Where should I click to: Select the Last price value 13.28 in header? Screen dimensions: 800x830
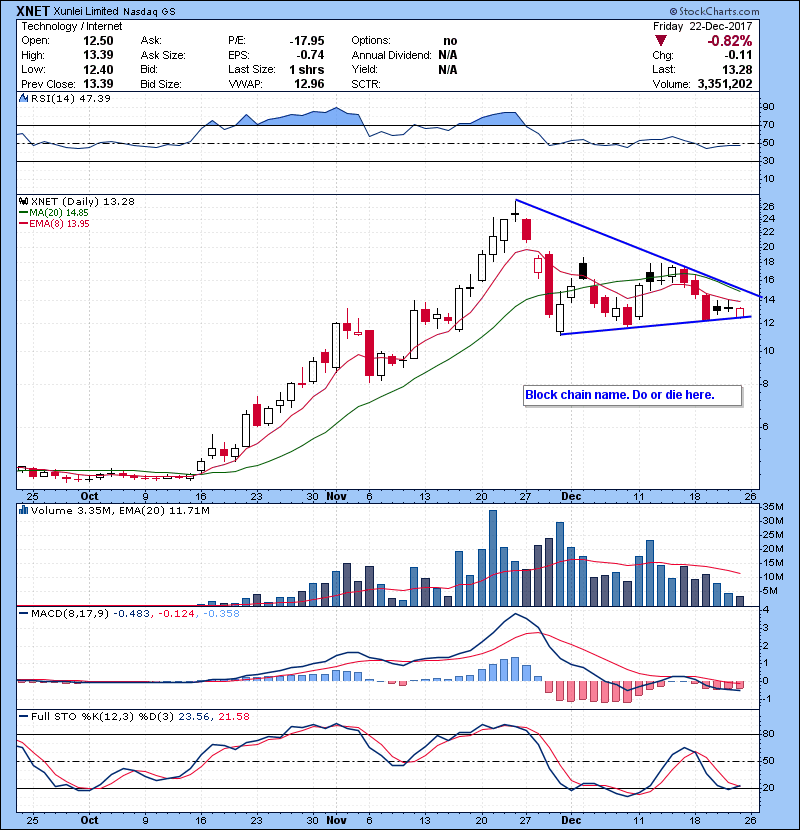click(737, 69)
